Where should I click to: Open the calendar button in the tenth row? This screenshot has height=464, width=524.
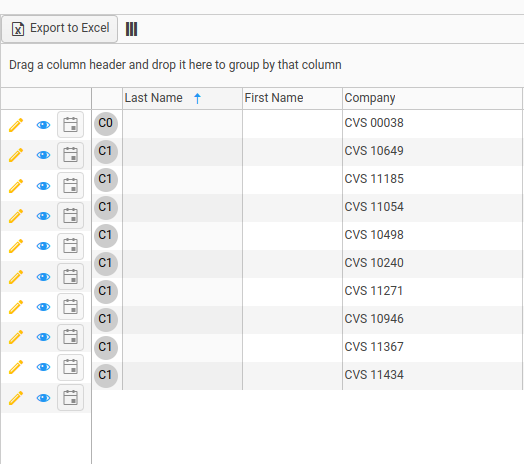[x=71, y=397]
